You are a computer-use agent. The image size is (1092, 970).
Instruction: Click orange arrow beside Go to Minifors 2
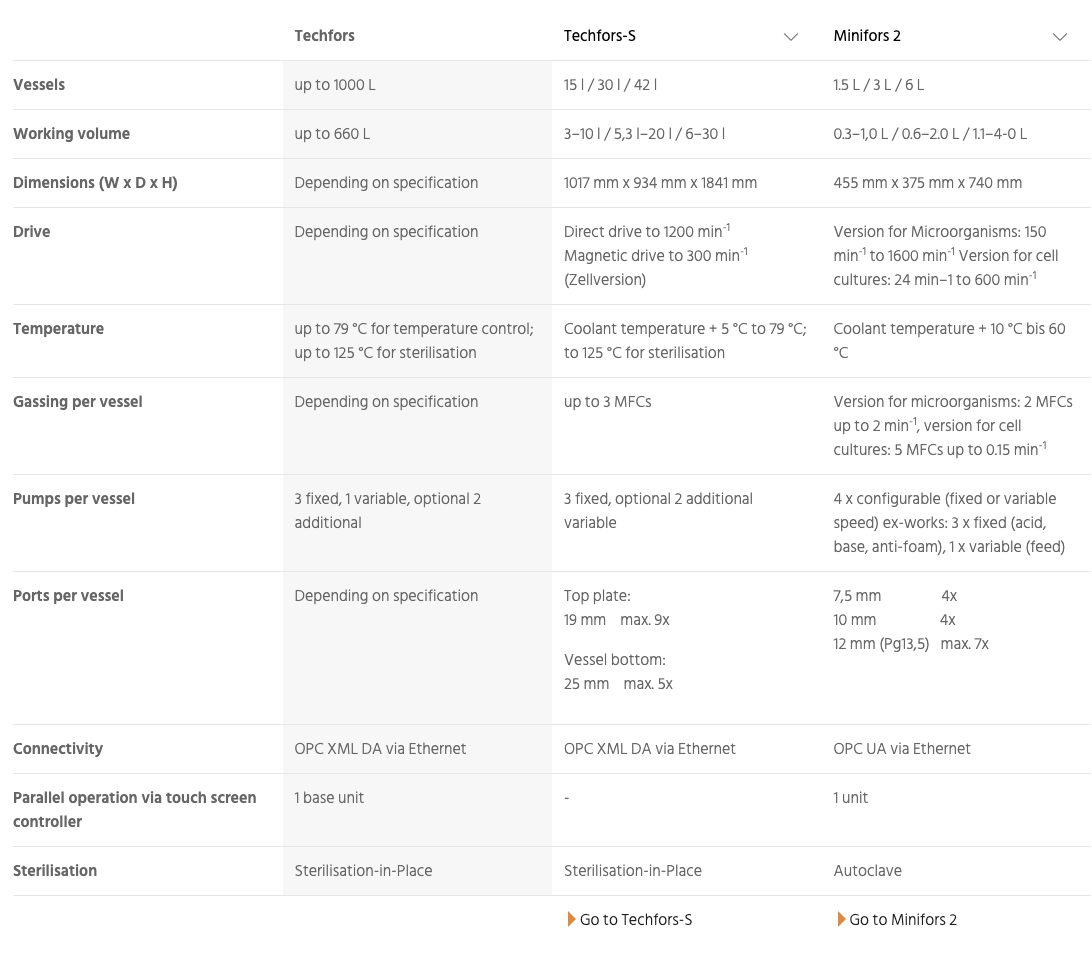click(x=841, y=919)
